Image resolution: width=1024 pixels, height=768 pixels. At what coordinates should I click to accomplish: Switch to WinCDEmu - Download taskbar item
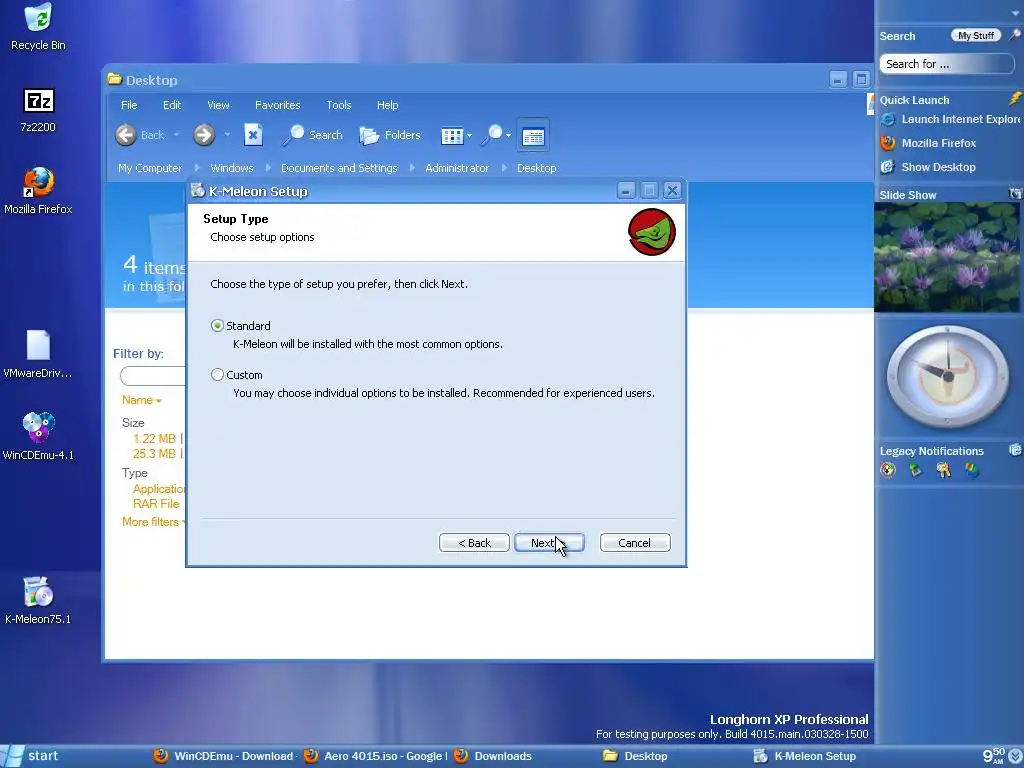(x=224, y=756)
